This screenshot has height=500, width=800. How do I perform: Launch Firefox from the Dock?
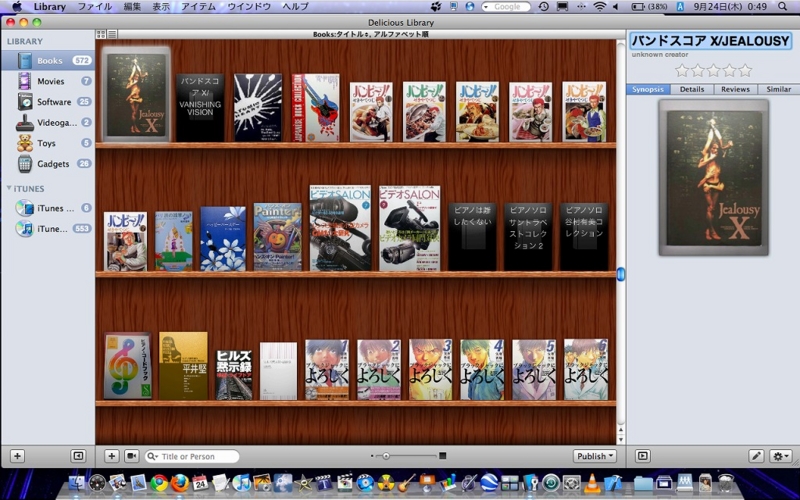180,483
